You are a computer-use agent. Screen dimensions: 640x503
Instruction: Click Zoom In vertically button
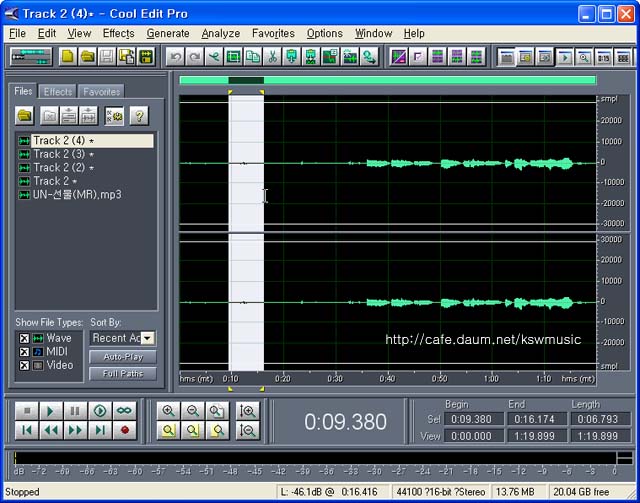(248, 411)
